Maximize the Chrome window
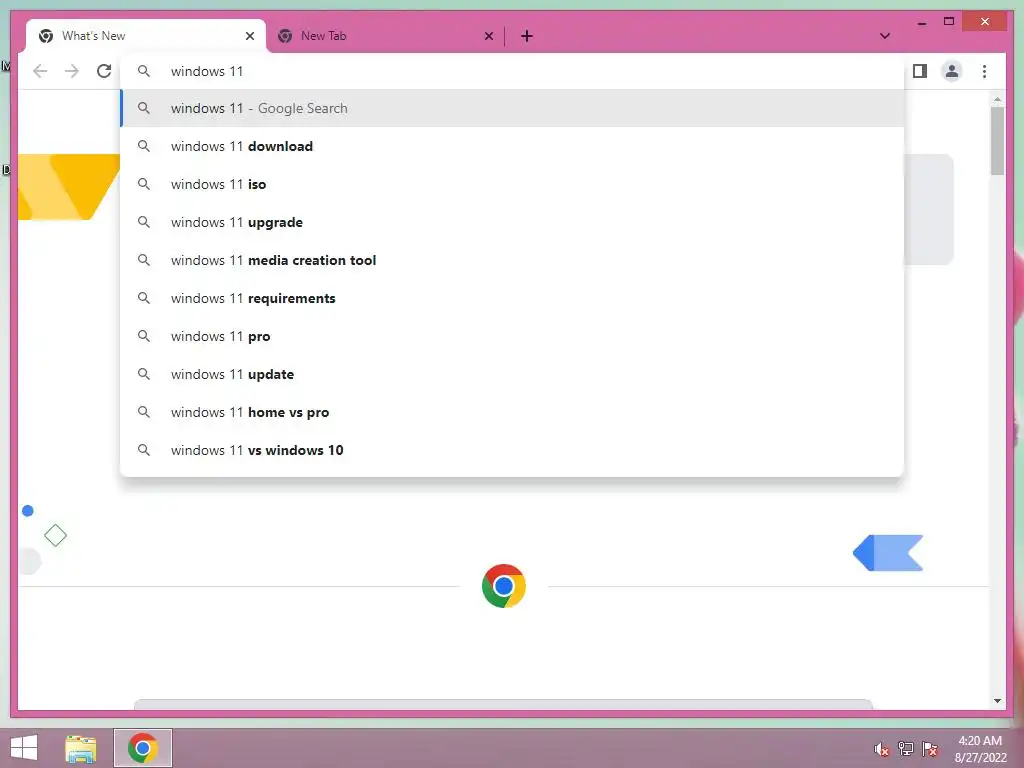 (x=949, y=22)
